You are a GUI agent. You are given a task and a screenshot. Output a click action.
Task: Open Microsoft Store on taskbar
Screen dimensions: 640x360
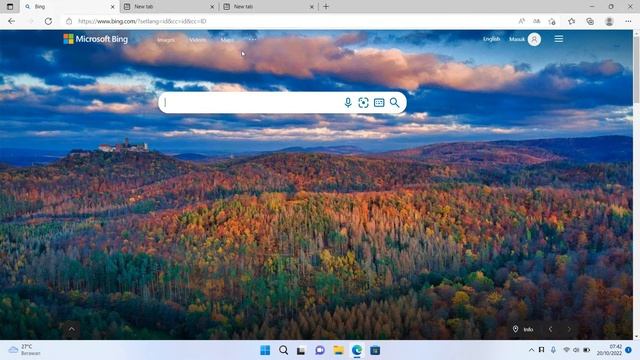click(375, 350)
